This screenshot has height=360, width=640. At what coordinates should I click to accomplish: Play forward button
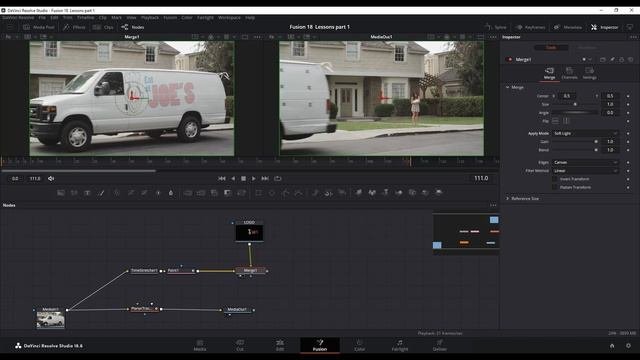point(253,178)
